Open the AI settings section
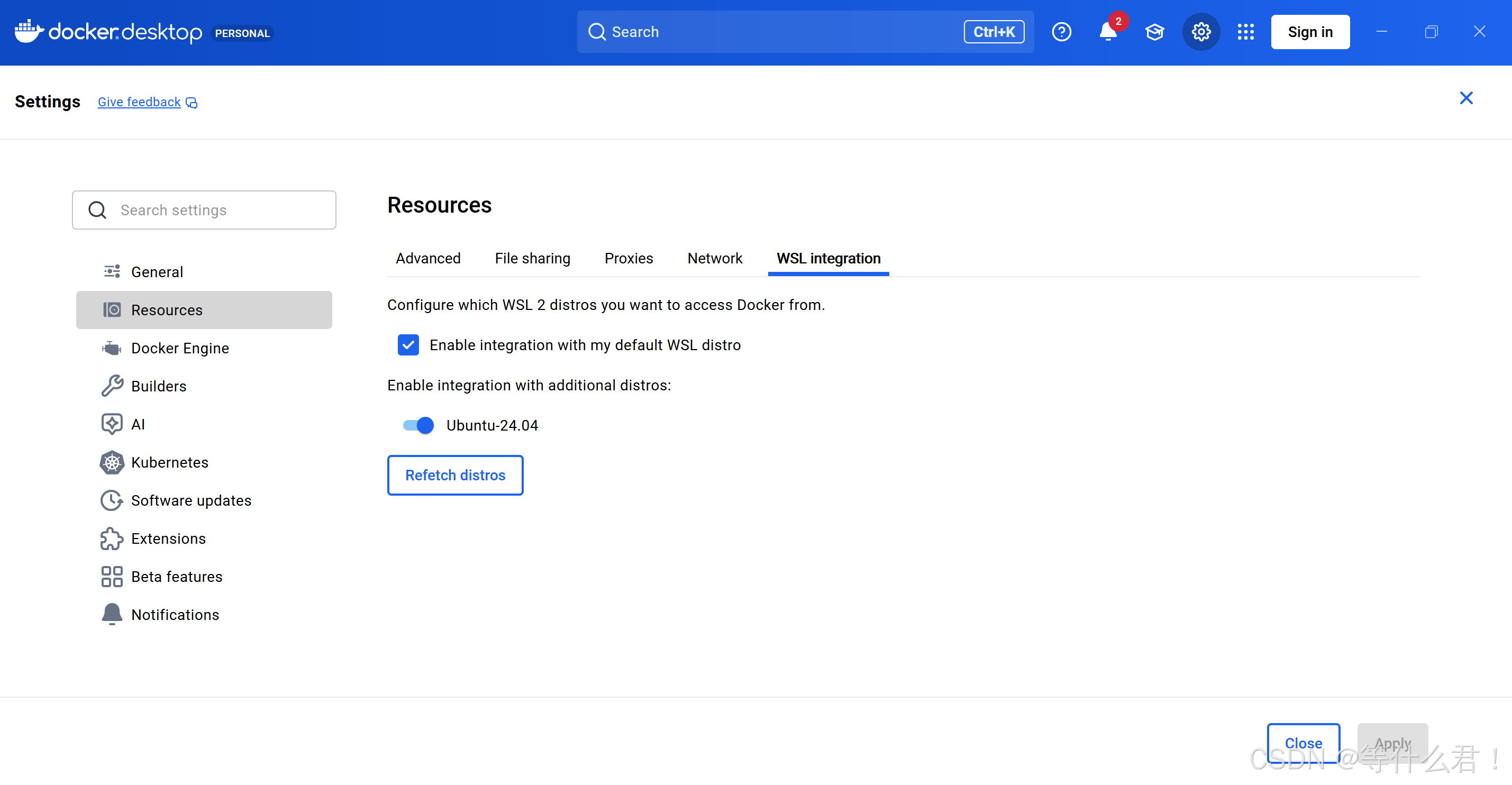The width and height of the screenshot is (1512, 785). 138,424
